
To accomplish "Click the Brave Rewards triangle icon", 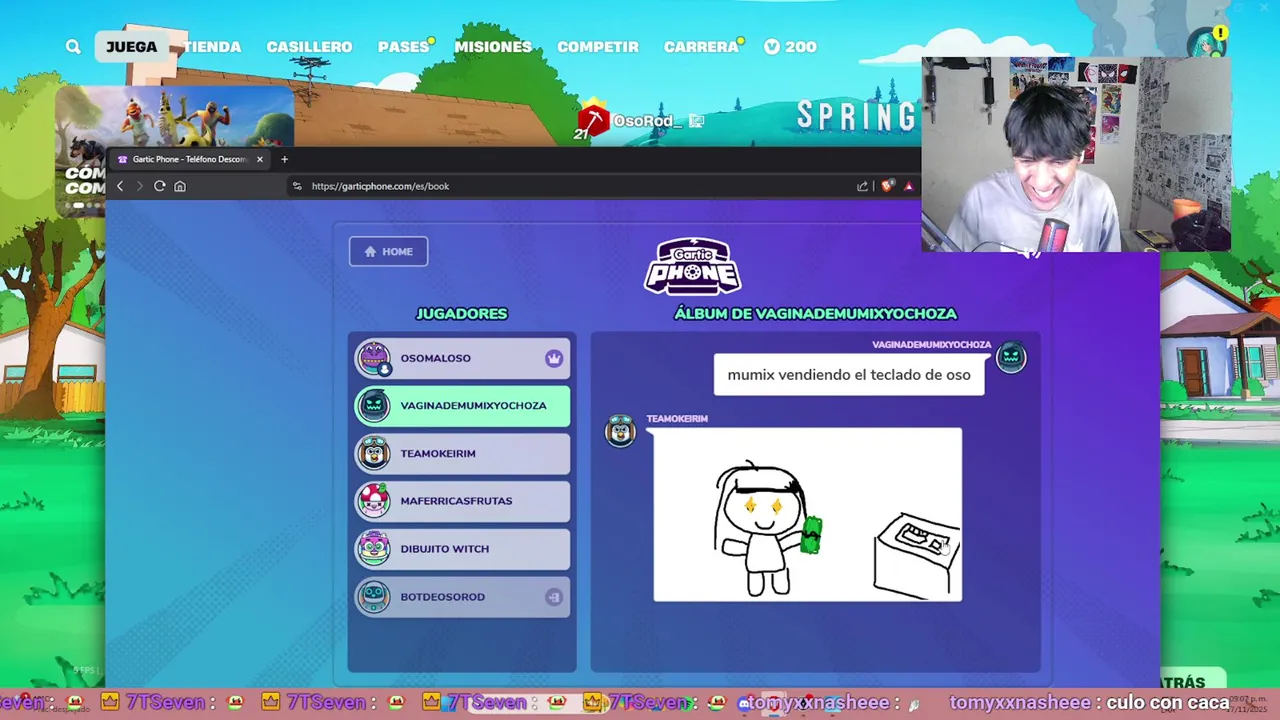I will [908, 186].
